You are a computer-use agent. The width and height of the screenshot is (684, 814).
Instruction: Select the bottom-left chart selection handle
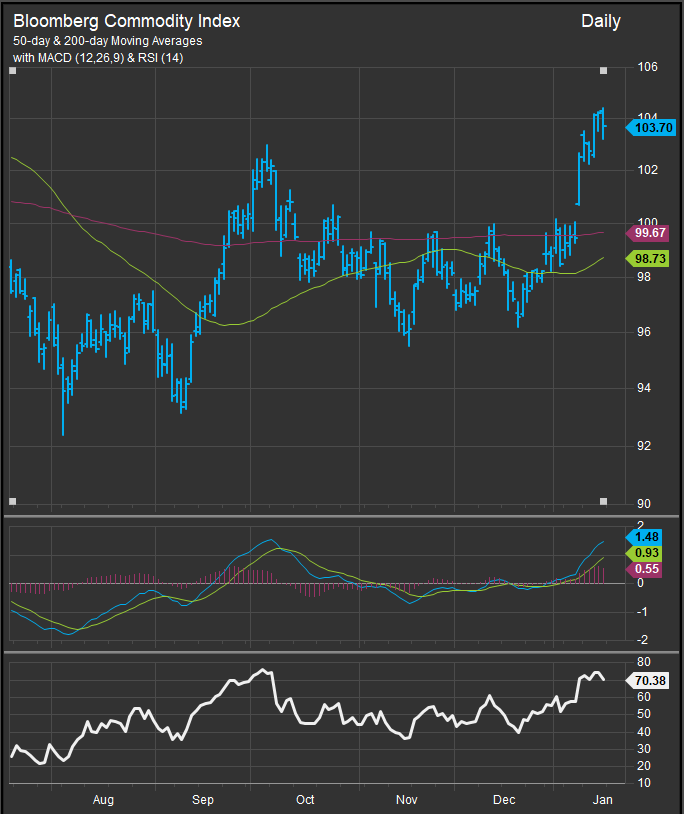click(x=13, y=501)
